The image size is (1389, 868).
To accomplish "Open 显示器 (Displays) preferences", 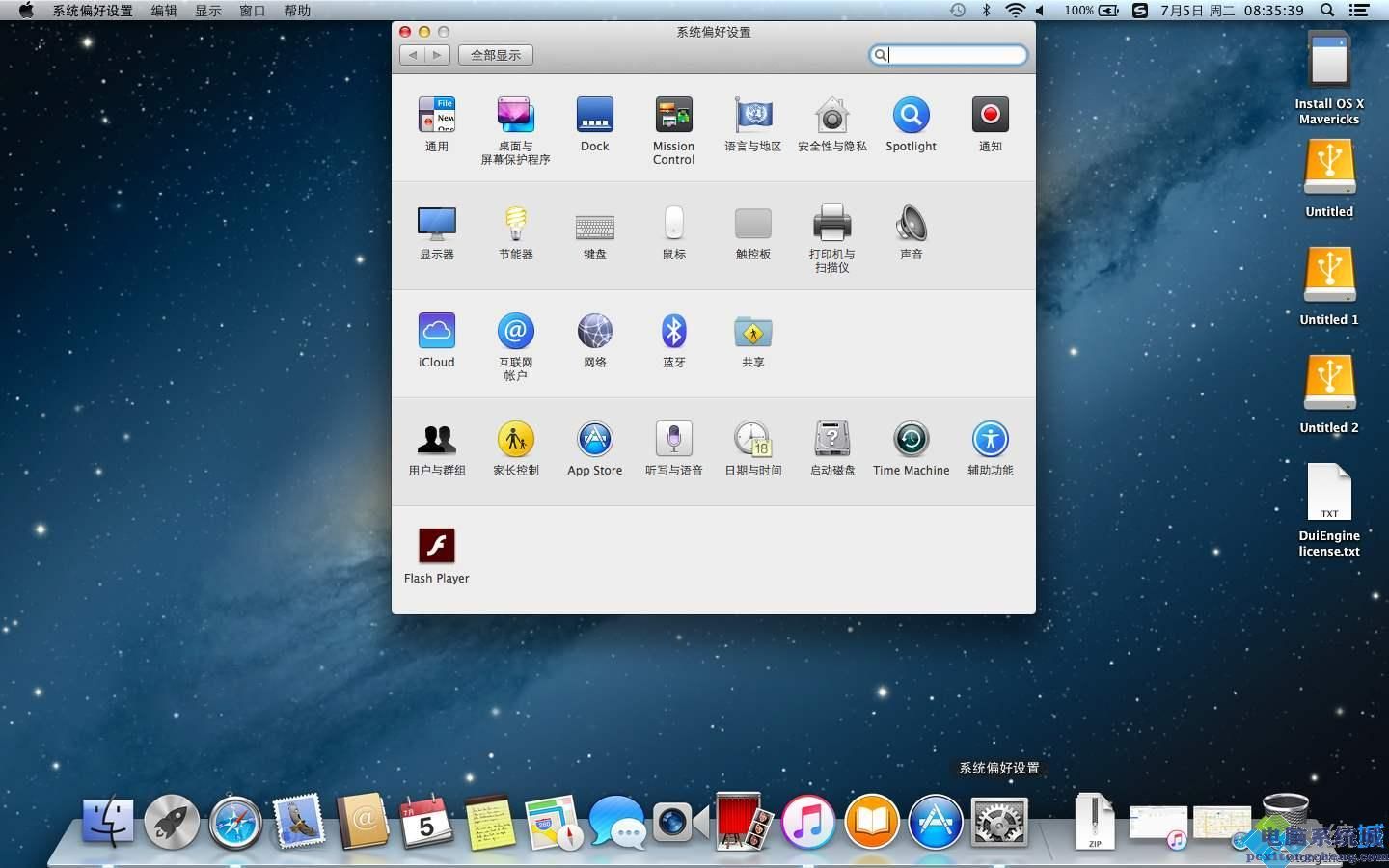I will (x=437, y=223).
